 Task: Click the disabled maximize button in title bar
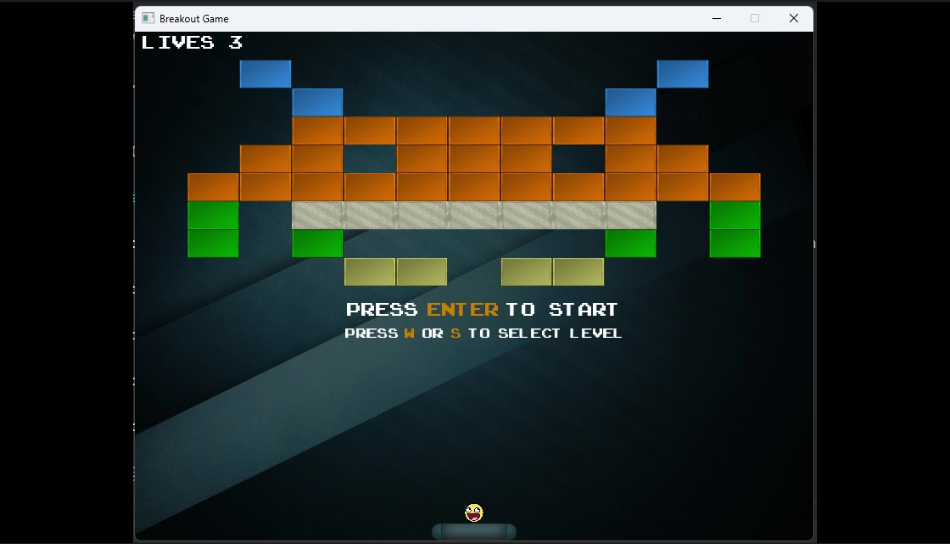[755, 18]
